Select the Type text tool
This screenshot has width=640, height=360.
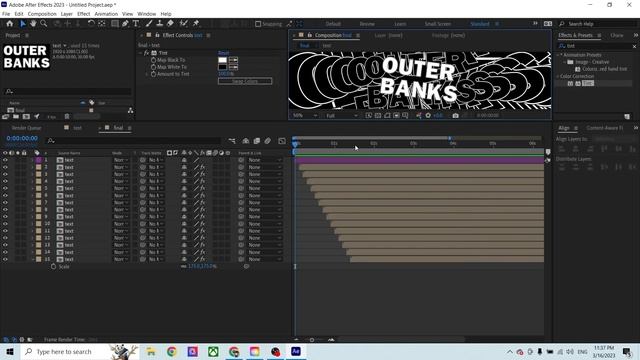pyautogui.click(x=136, y=24)
